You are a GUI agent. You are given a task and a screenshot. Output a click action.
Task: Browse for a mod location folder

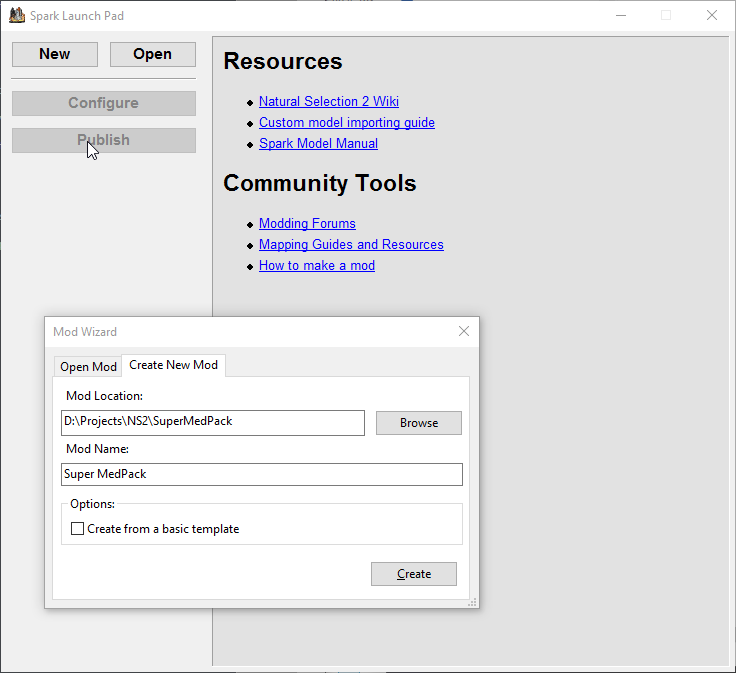(x=419, y=423)
